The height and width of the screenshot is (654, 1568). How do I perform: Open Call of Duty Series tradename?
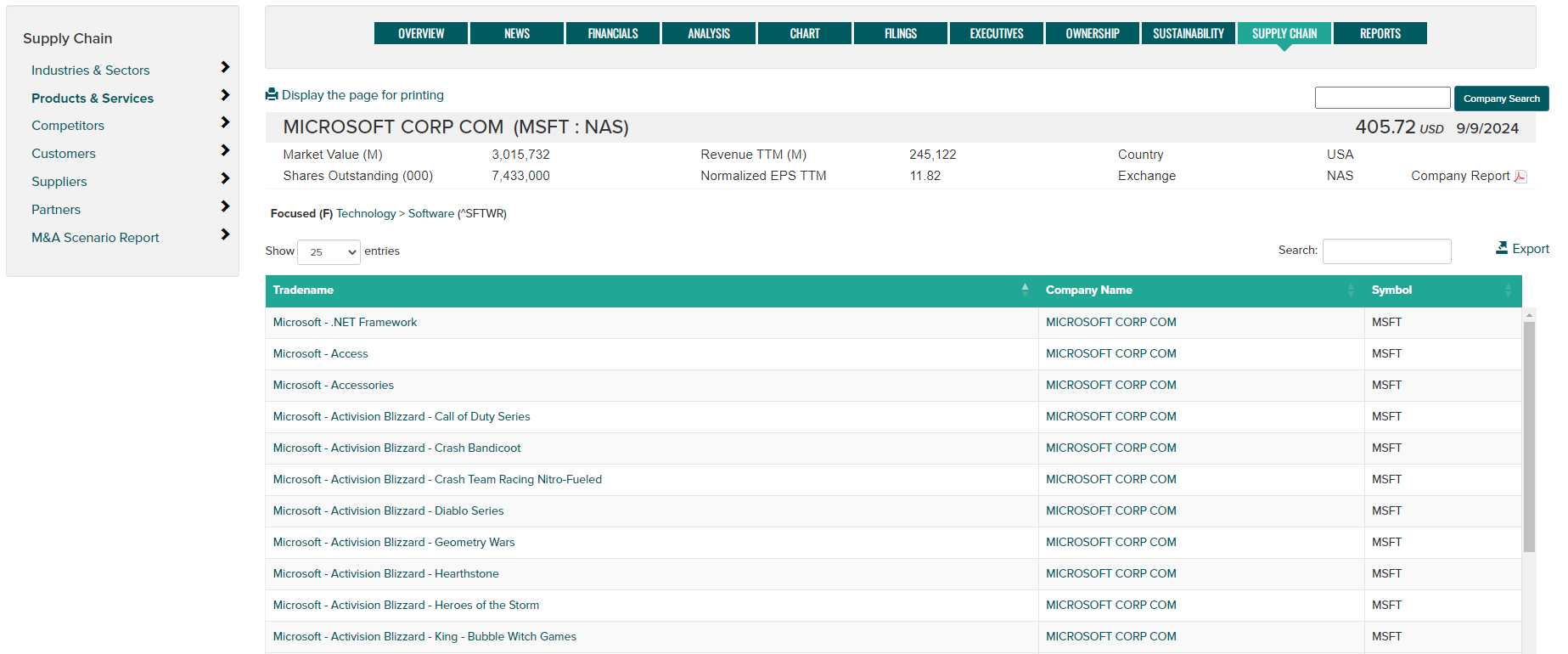[x=402, y=416]
